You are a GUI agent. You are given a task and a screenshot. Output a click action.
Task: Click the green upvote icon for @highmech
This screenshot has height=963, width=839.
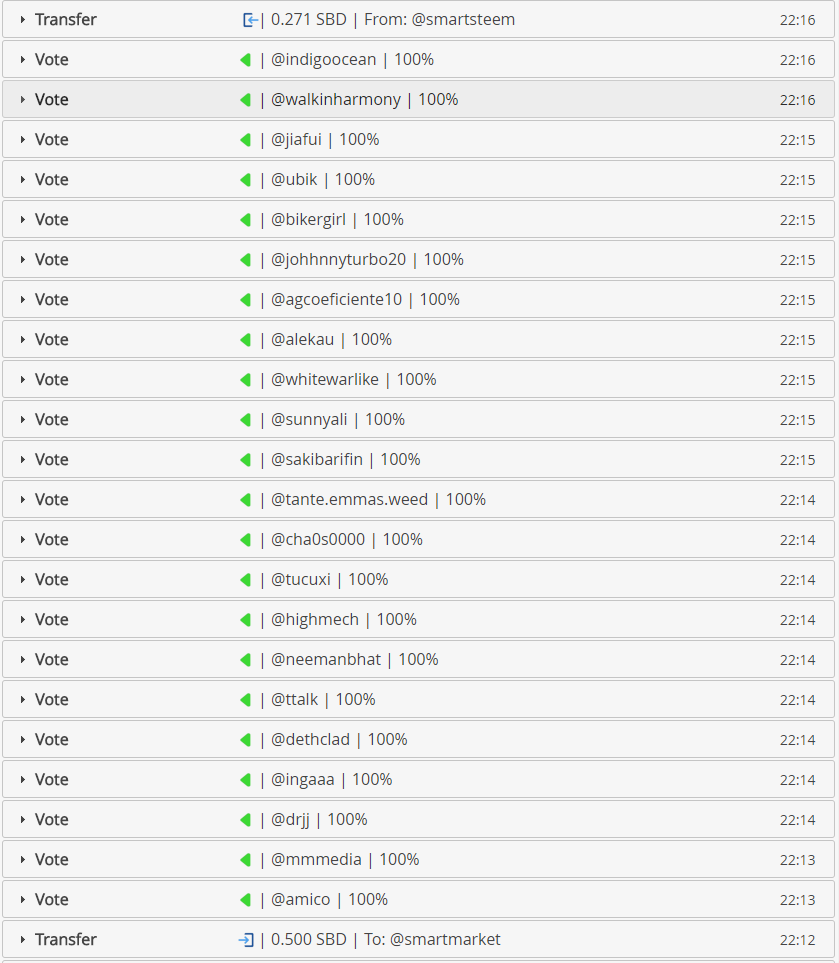coord(246,619)
